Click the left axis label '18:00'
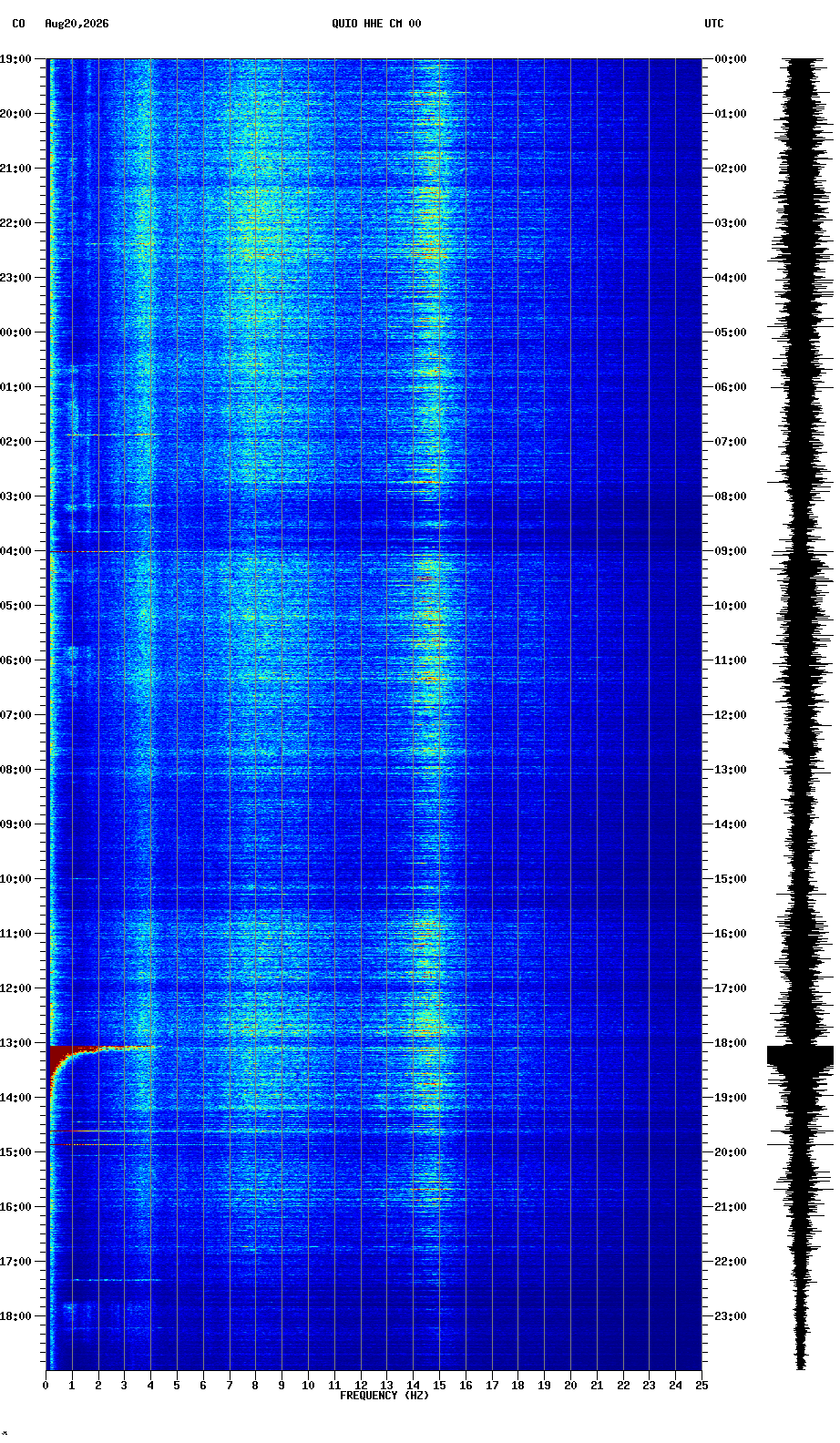840x1443 pixels. click(15, 1316)
